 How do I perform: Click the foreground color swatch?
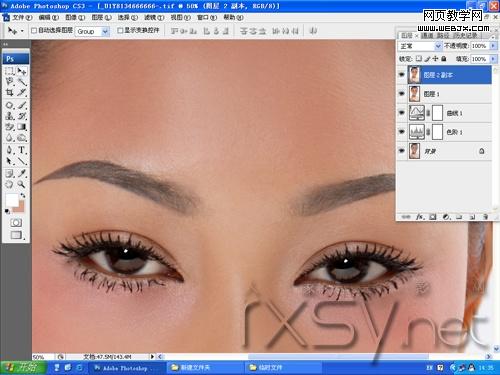[x=12, y=200]
